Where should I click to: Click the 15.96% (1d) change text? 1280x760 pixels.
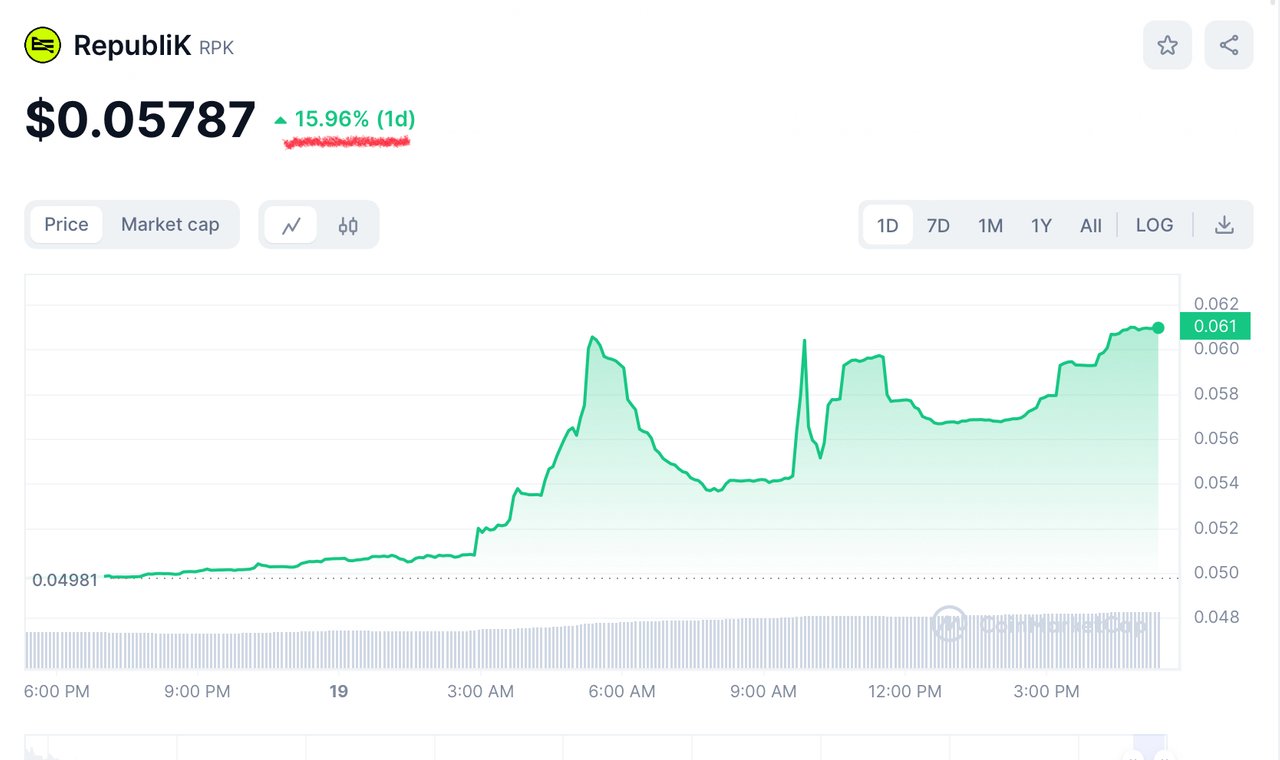click(354, 119)
